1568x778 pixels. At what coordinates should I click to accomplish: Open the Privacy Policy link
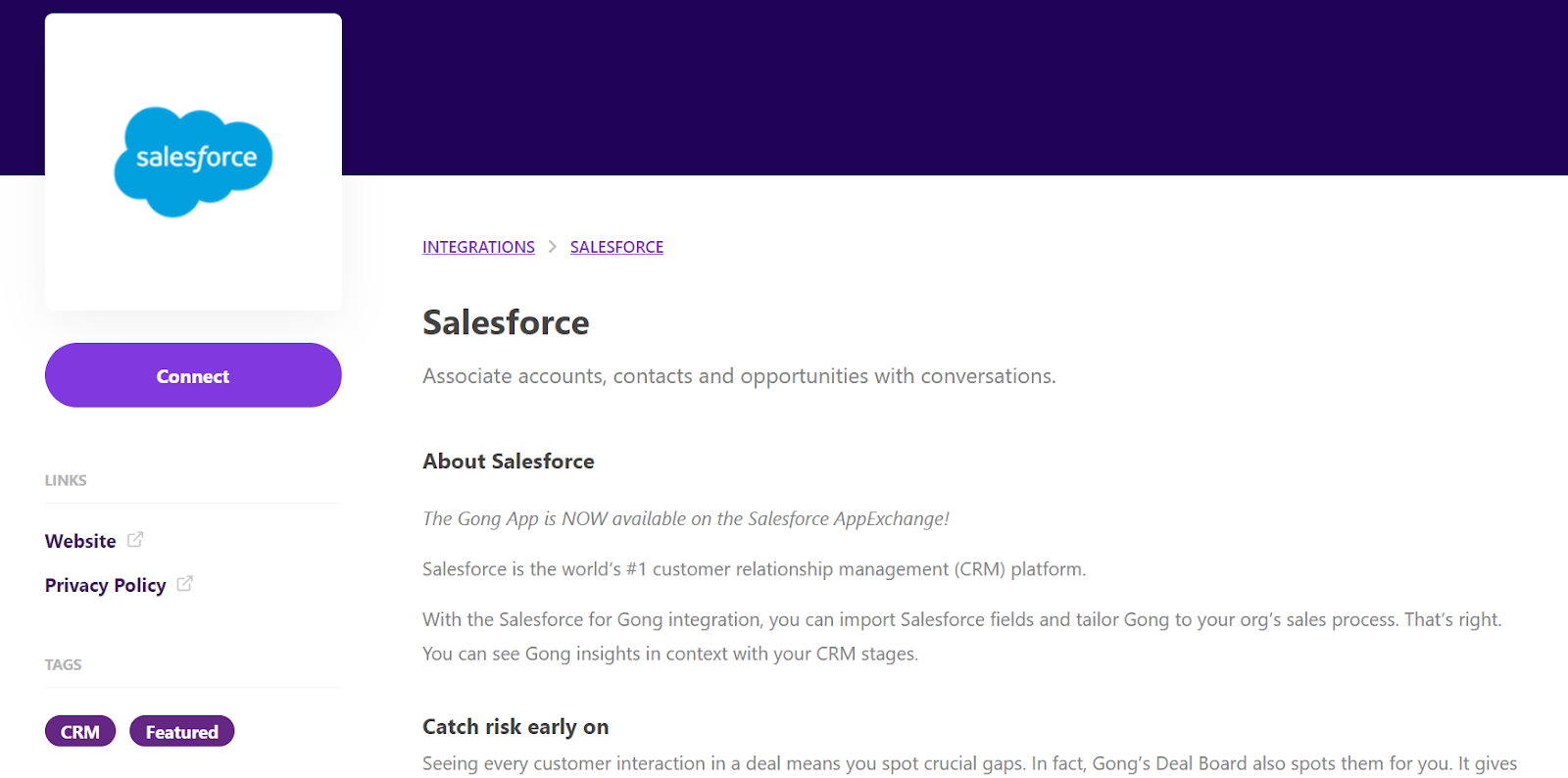pyautogui.click(x=105, y=585)
